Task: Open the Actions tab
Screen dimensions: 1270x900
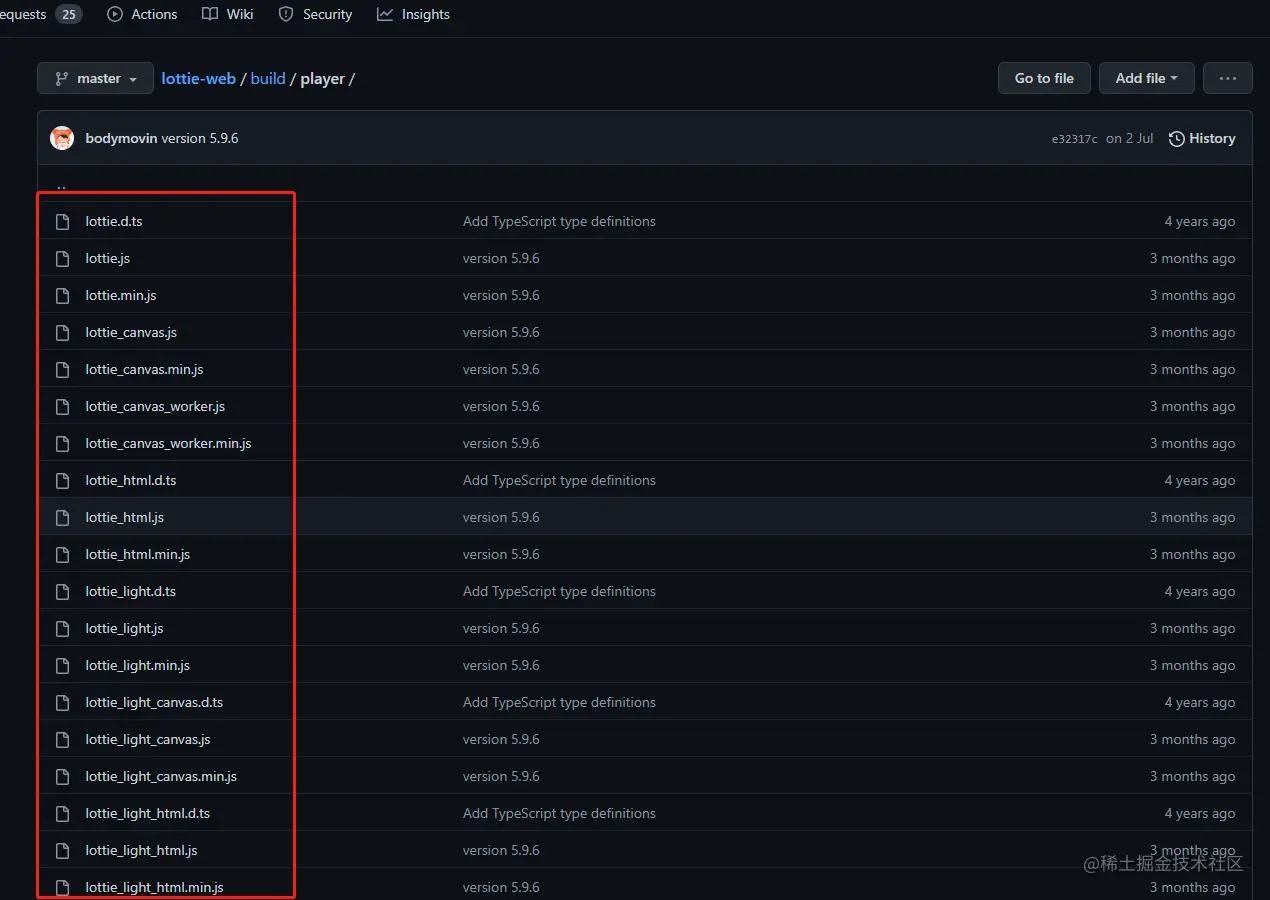Action: tap(142, 14)
